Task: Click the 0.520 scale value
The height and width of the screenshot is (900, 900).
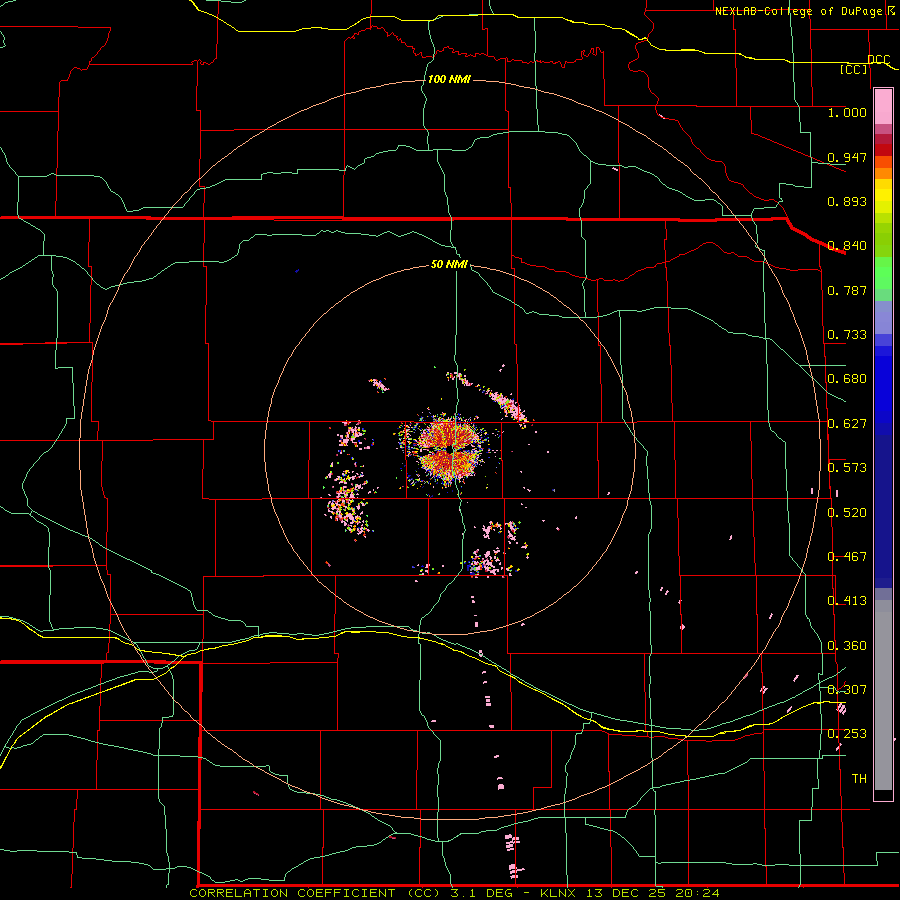Action: tap(847, 513)
